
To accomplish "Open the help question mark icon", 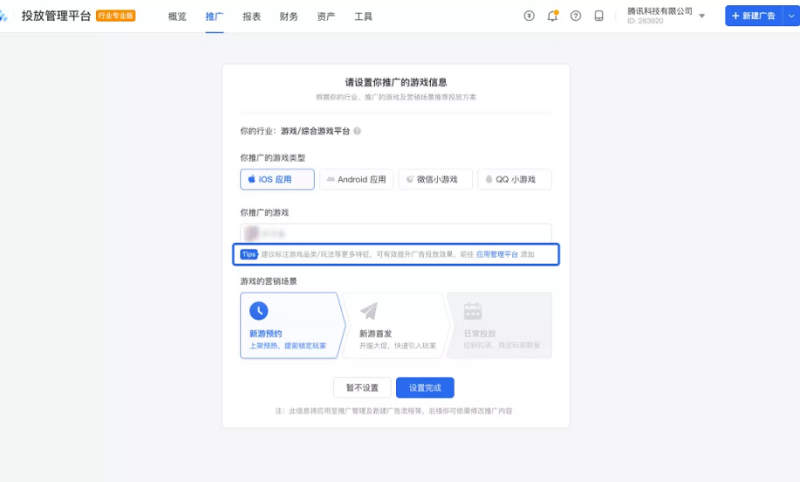I will tap(576, 16).
